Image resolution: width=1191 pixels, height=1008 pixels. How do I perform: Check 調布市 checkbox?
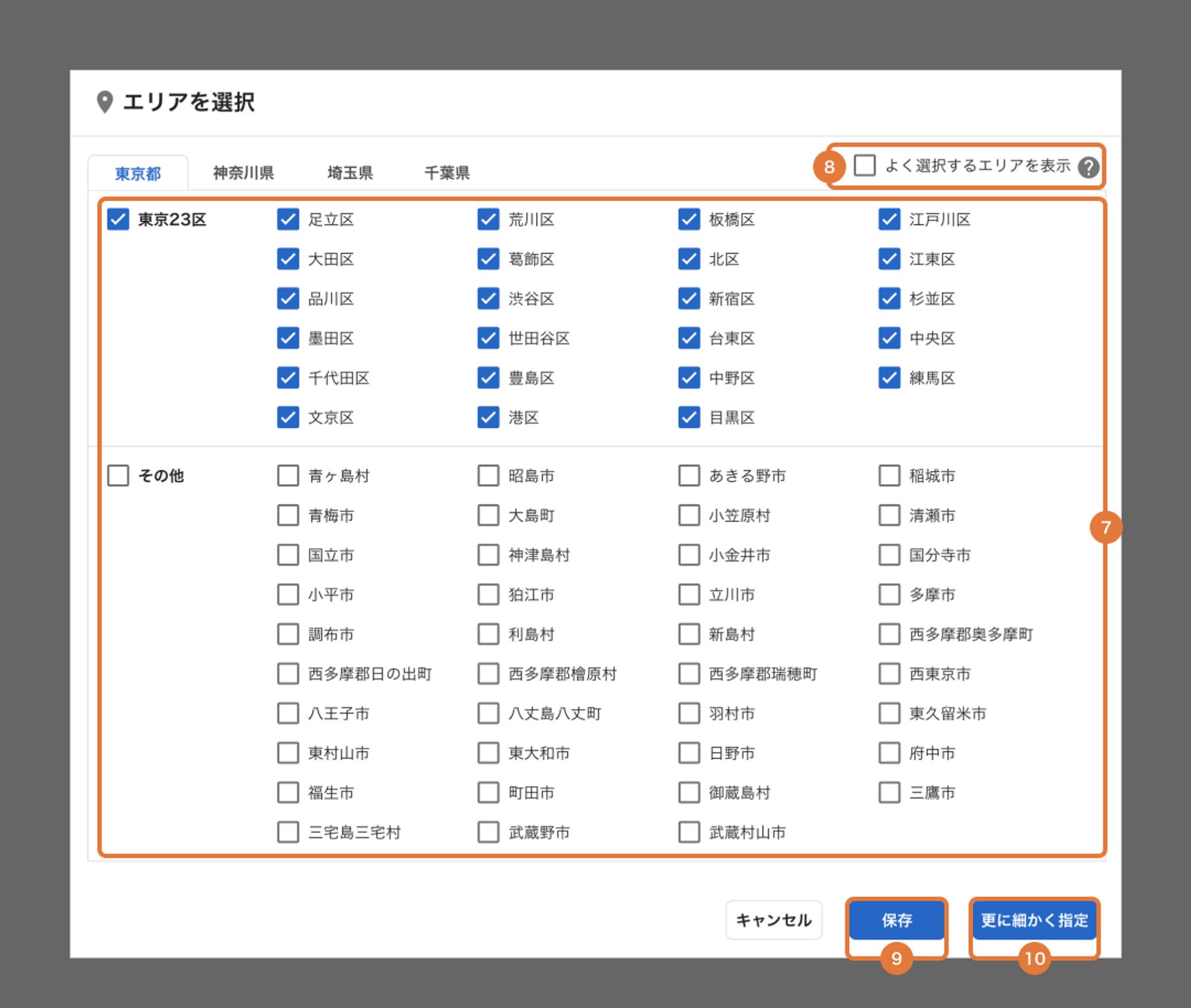pos(288,634)
